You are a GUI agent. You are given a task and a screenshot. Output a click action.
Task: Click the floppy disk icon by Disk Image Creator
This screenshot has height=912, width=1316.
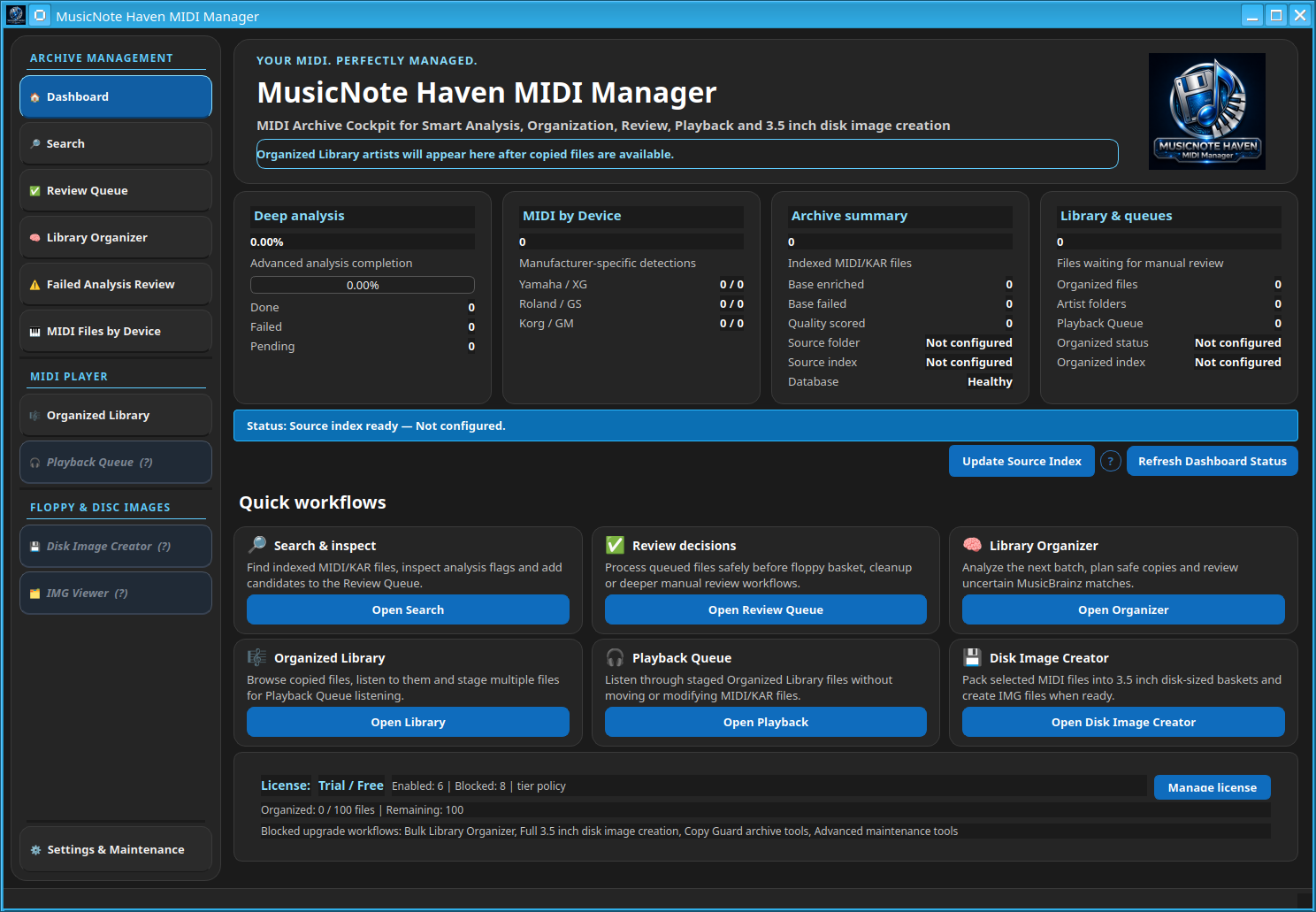click(972, 657)
